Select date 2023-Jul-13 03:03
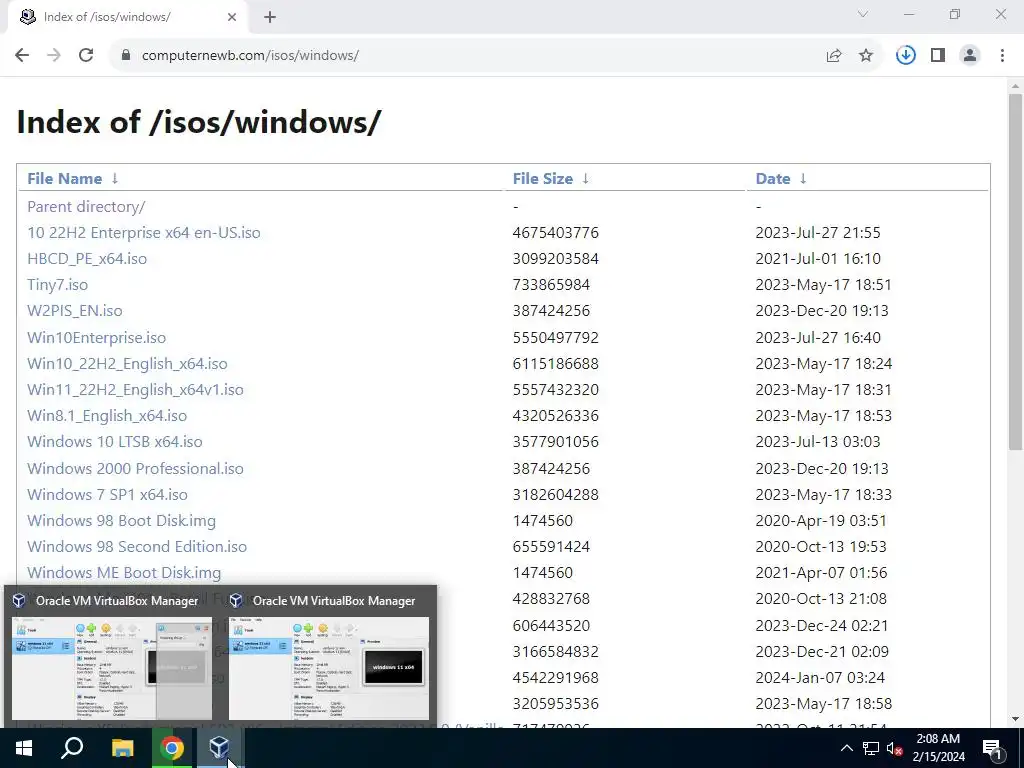Screen dimensions: 1024x768 tap(818, 442)
